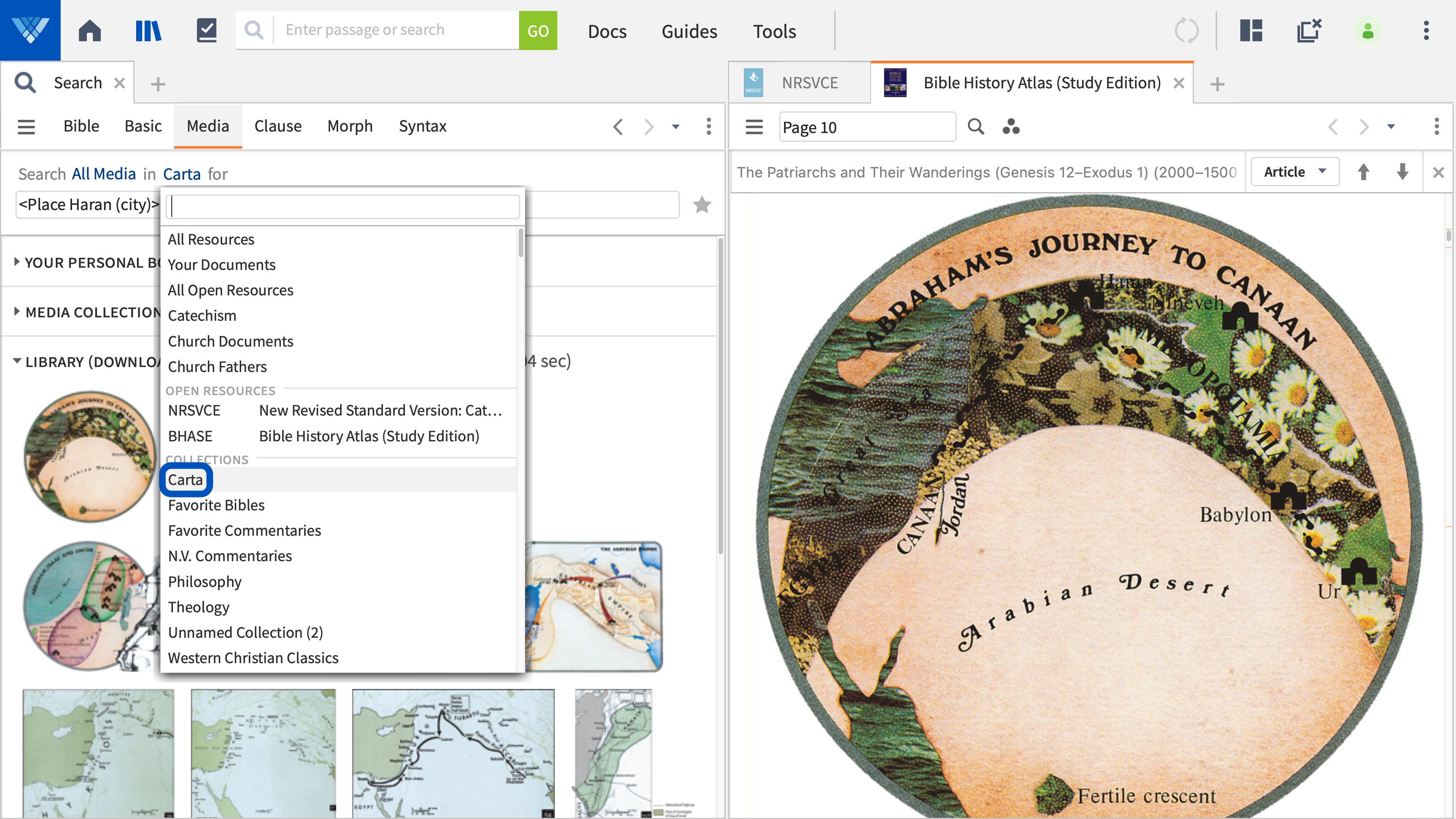Switch to the Morph search tab
The width and height of the screenshot is (1456, 819).
click(350, 126)
